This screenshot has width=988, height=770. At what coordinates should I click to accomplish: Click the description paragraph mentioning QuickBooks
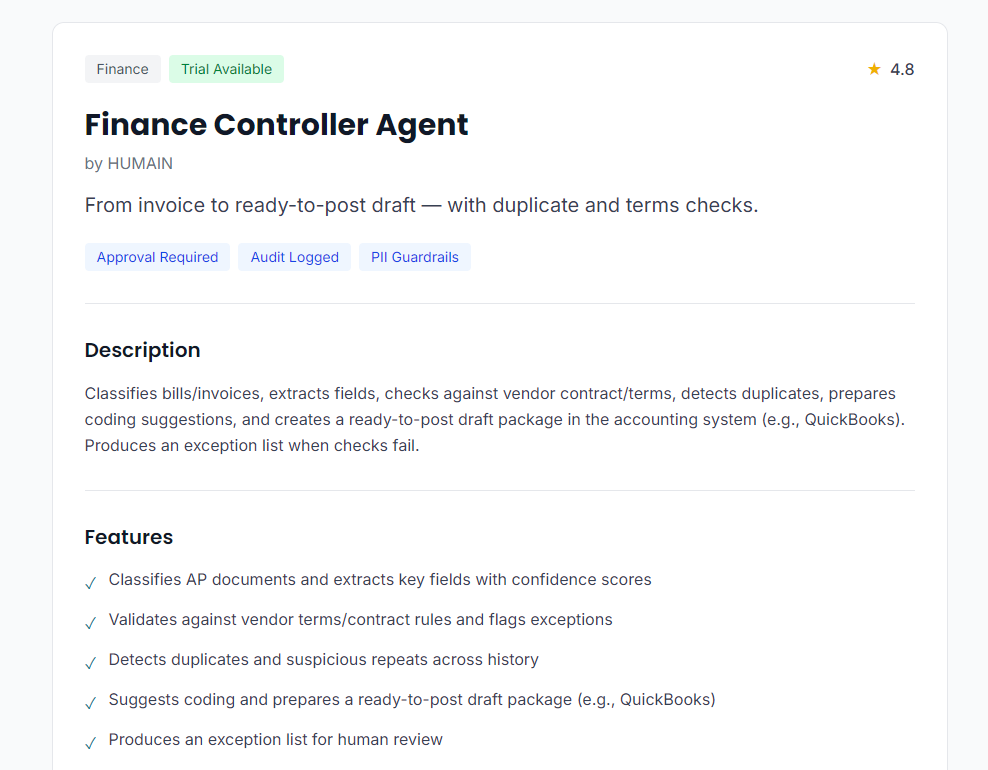(x=494, y=419)
